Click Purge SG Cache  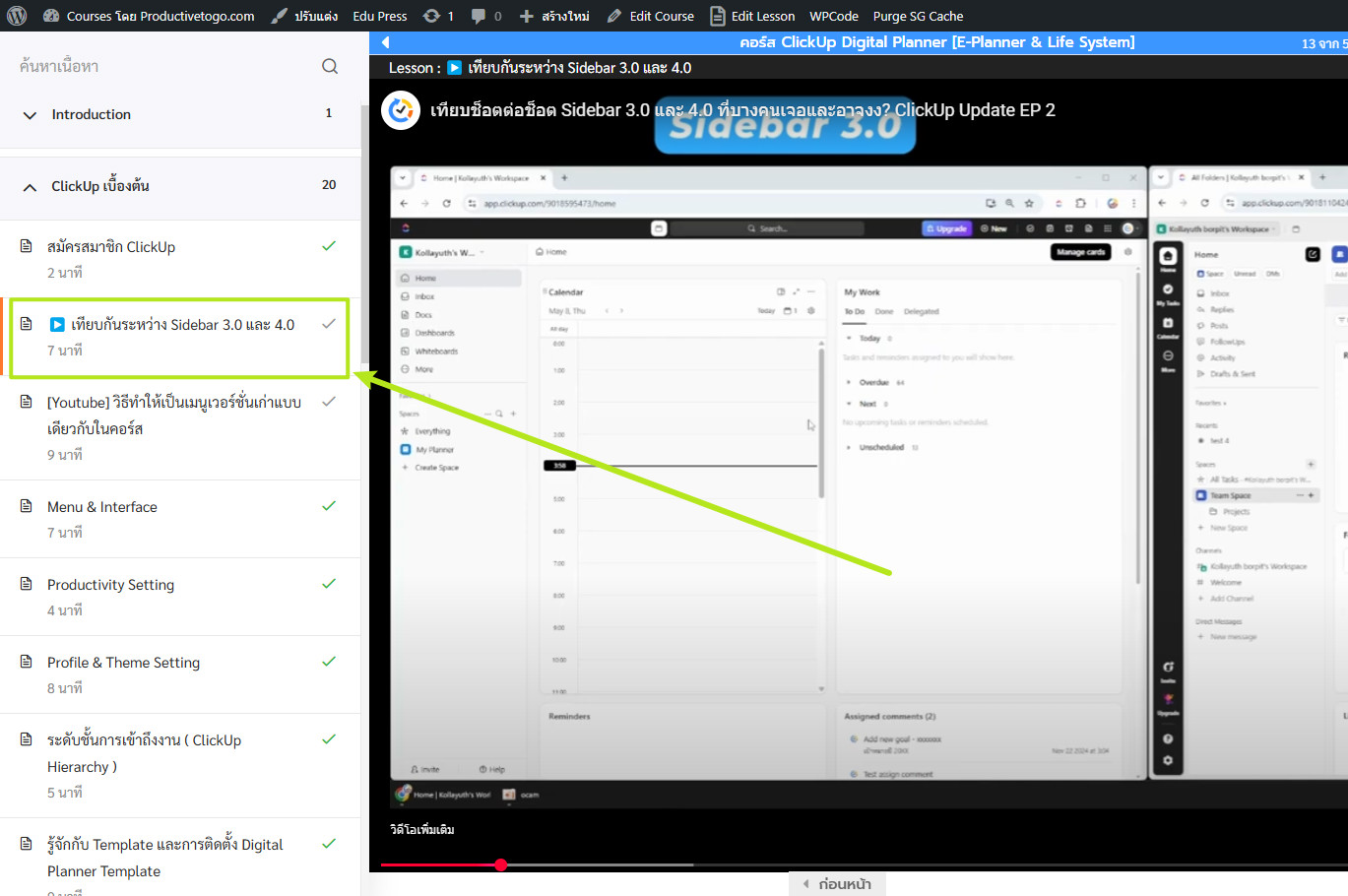tap(918, 16)
